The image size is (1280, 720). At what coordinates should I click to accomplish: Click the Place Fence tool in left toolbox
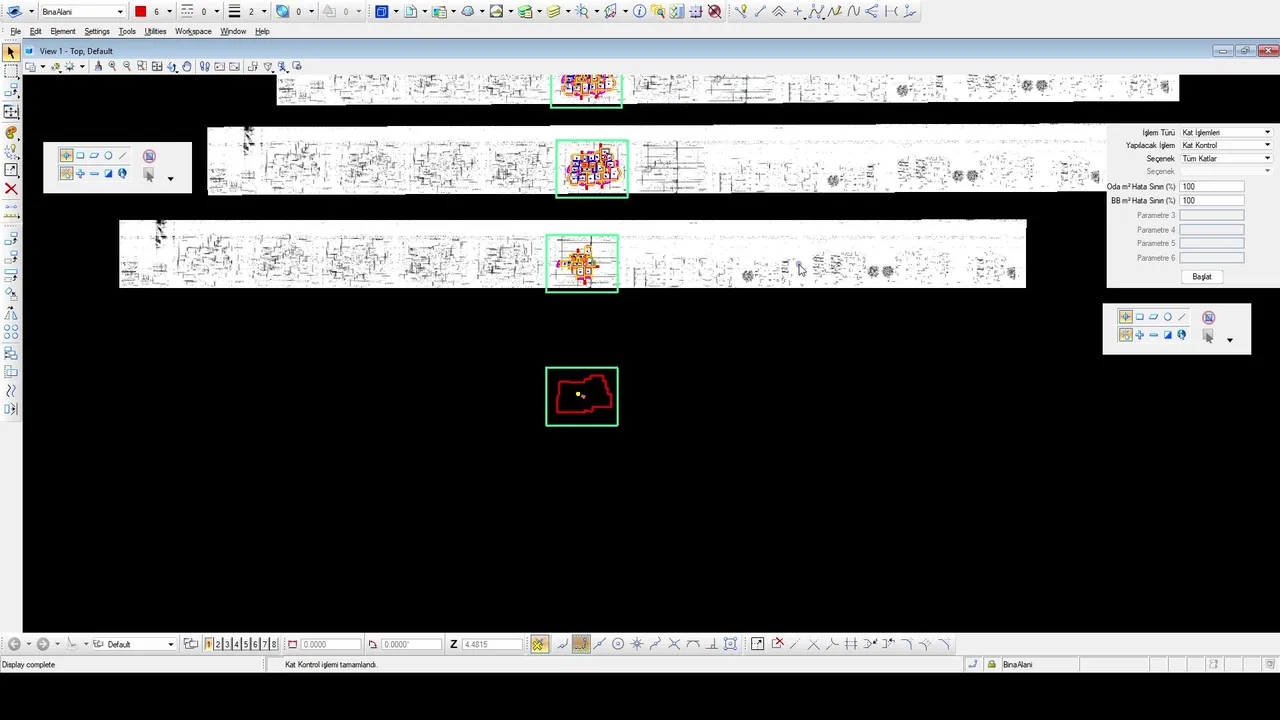tap(11, 71)
